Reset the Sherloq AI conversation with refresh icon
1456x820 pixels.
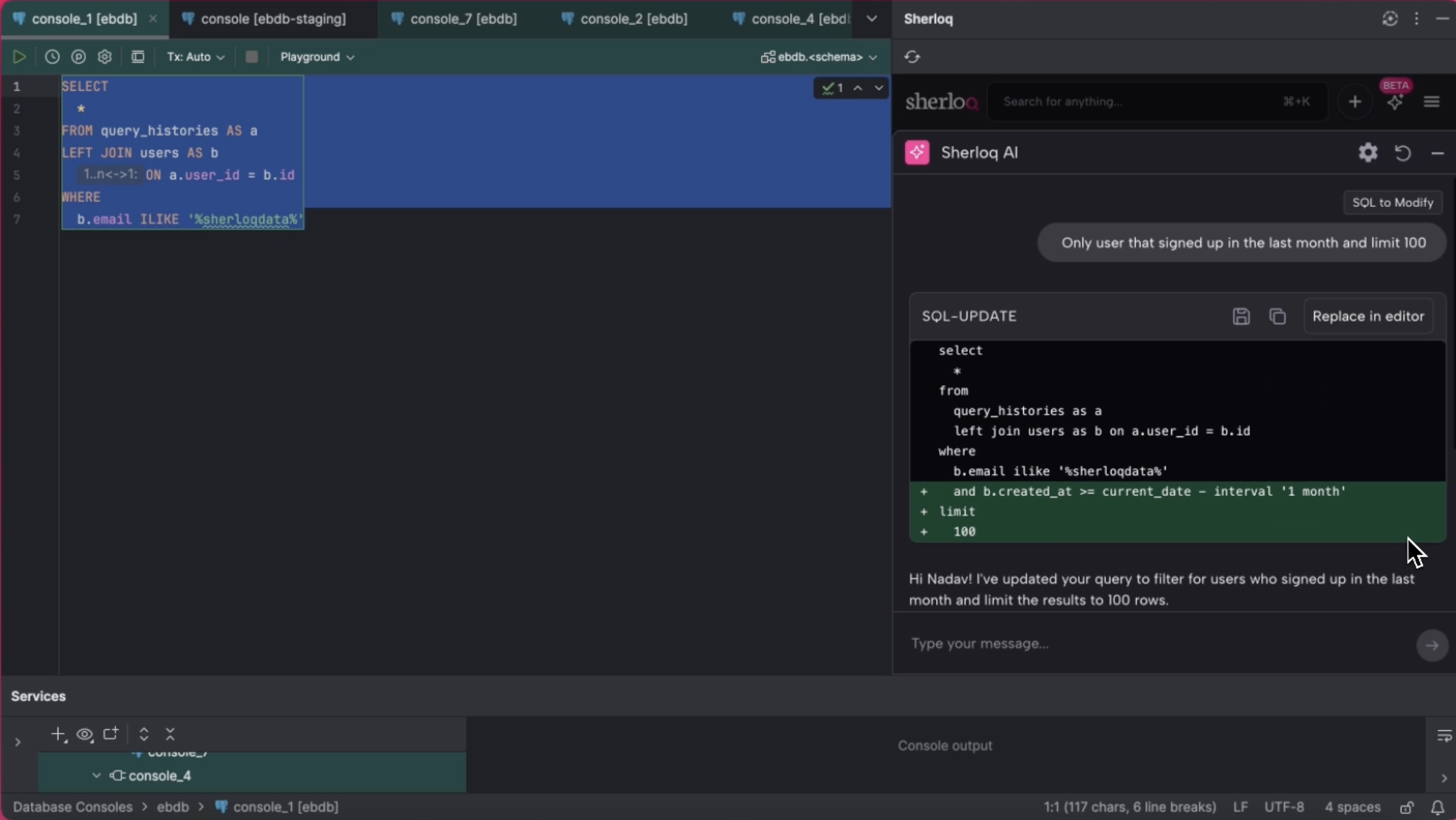(x=1403, y=153)
